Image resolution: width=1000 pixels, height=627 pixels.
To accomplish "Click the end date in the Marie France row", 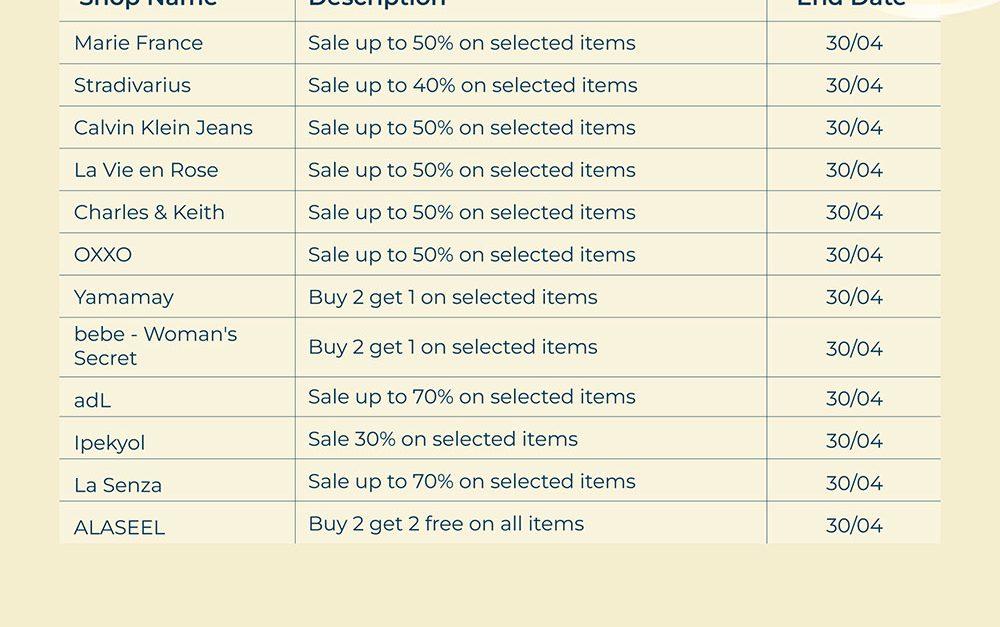I will point(854,43).
